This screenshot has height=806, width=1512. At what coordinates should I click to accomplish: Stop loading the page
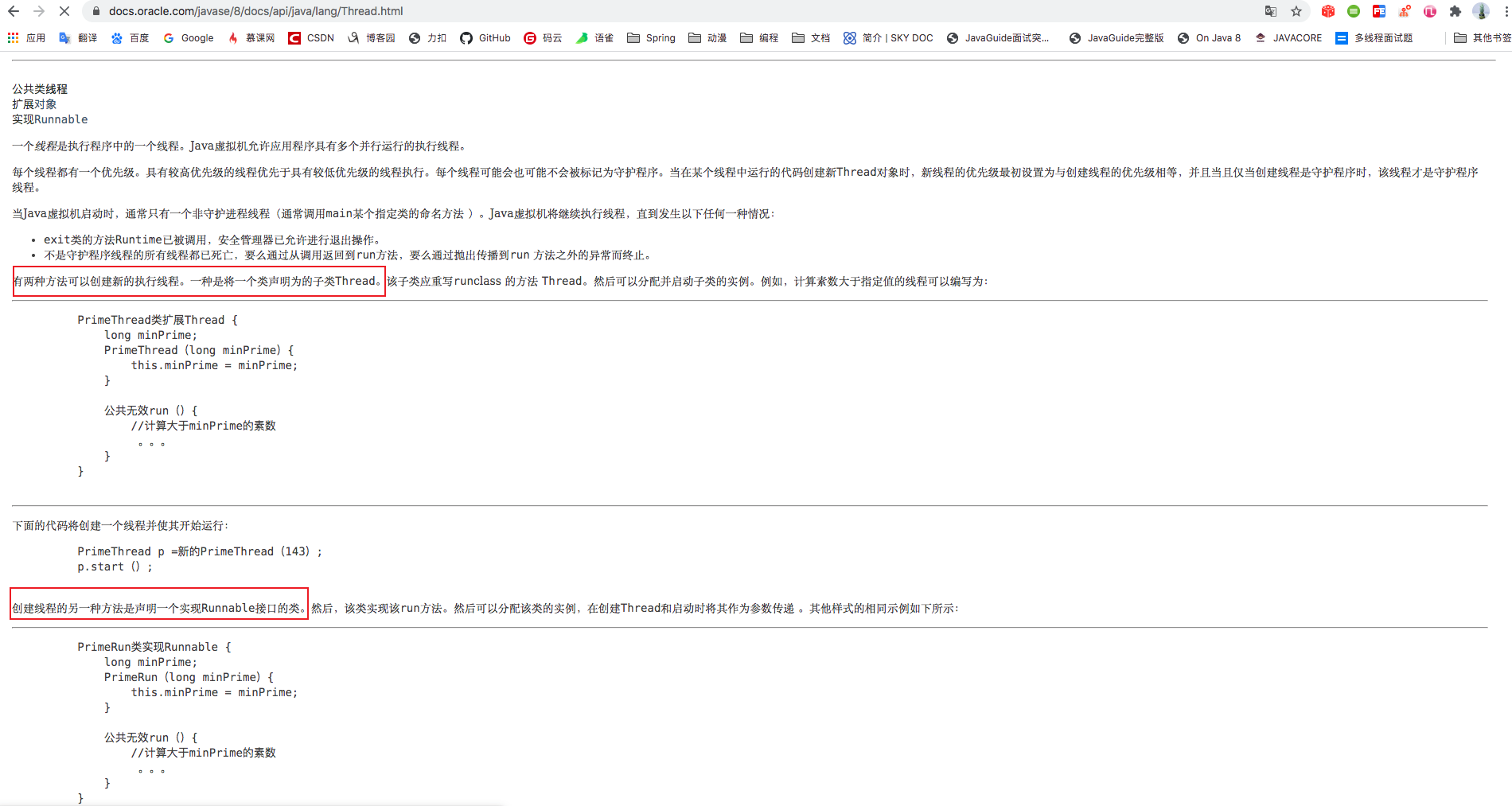64,11
